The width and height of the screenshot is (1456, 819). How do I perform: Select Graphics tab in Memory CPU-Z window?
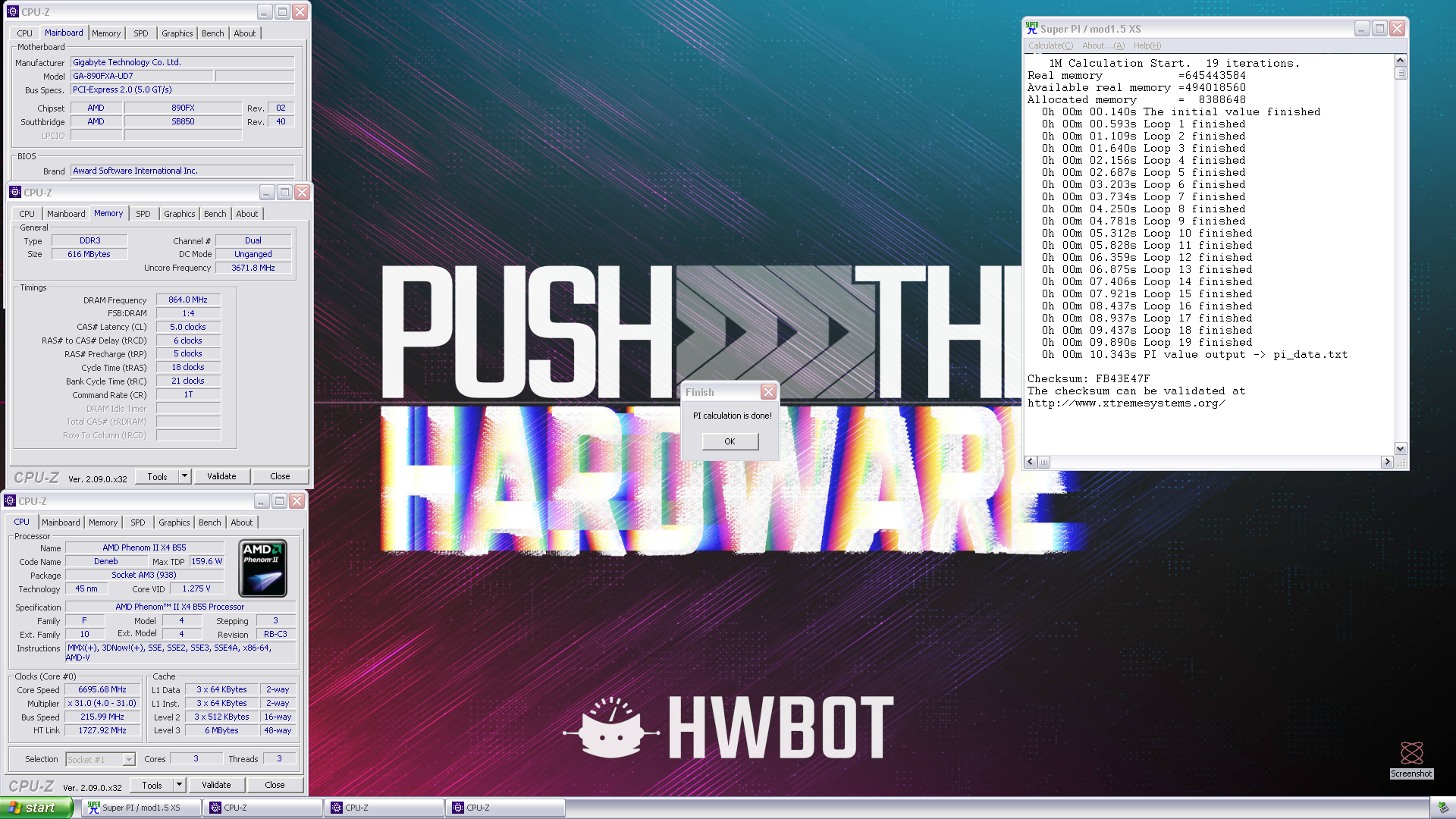[180, 214]
